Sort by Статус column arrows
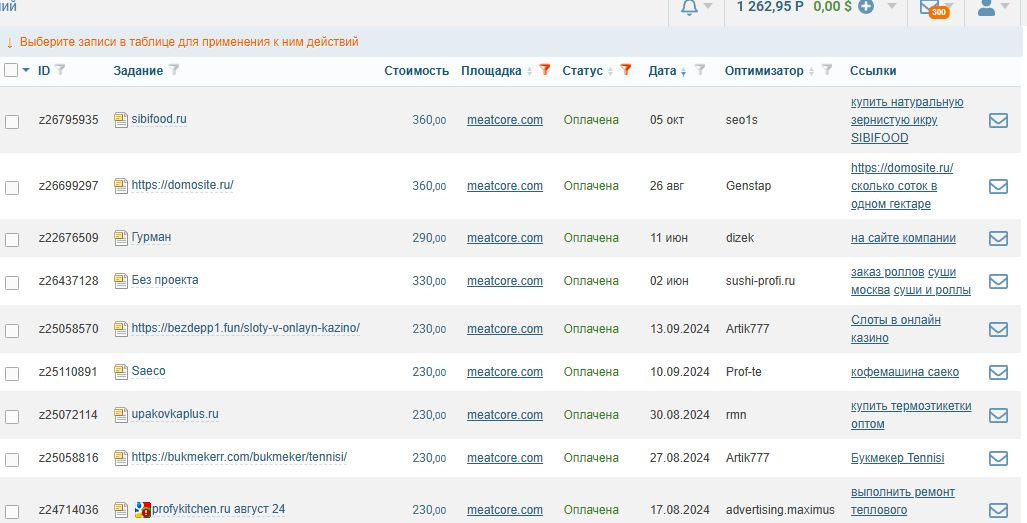Viewport: 1027px width, 523px height. coord(610,71)
